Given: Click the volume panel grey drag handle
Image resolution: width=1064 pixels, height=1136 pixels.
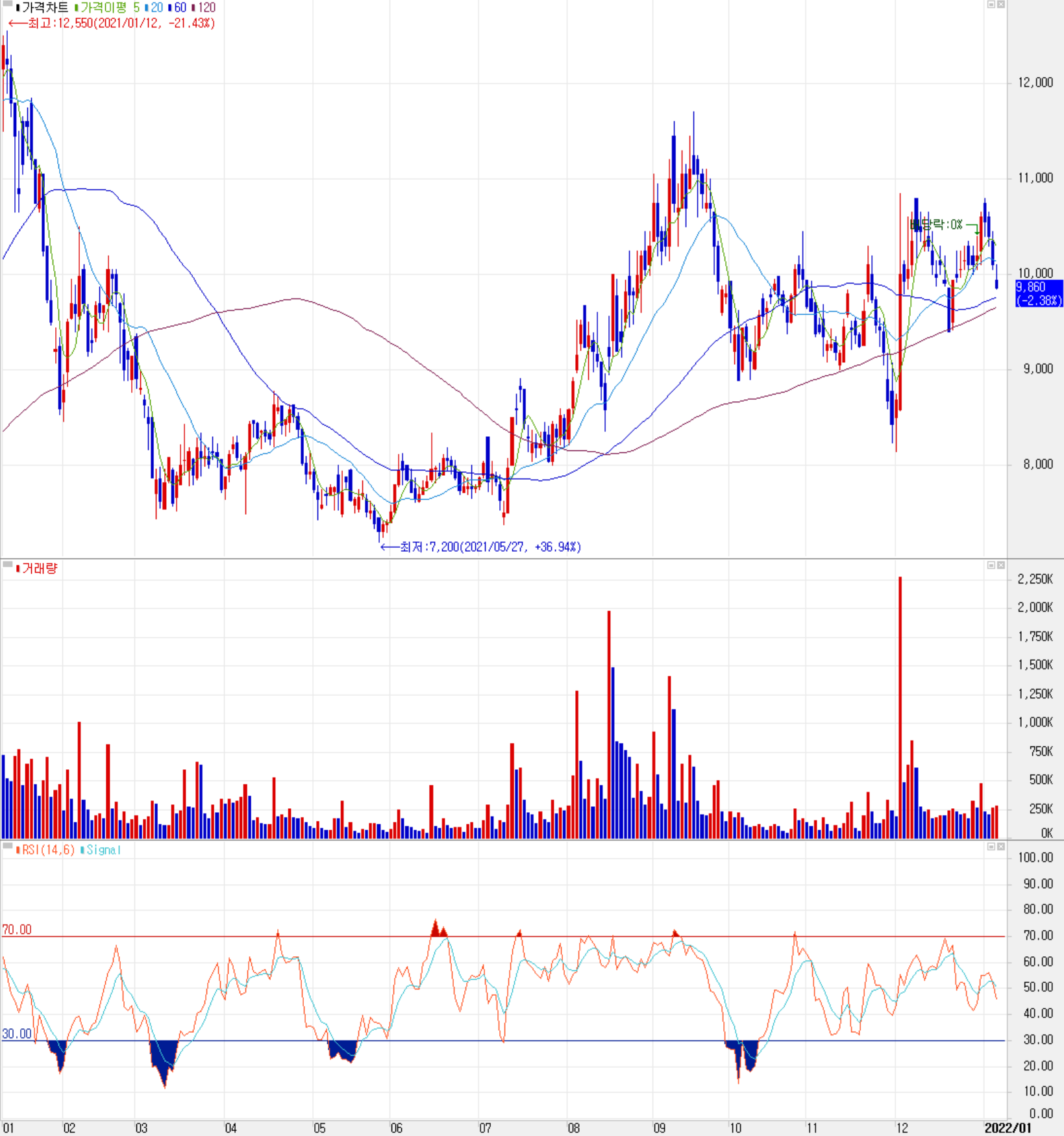Looking at the screenshot, I should tap(7, 565).
